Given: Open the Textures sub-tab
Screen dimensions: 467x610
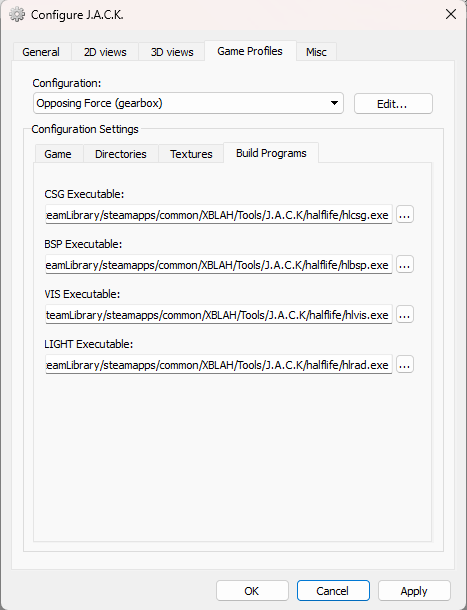Looking at the screenshot, I should (x=191, y=154).
